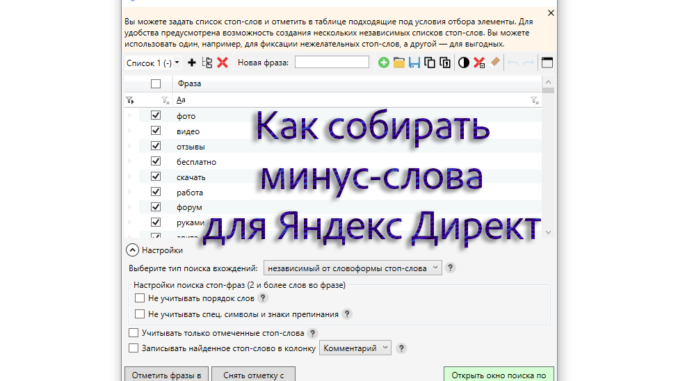Viewport: 678px width, 381px height.
Task: Close the info hint banner
Action: pyautogui.click(x=551, y=13)
